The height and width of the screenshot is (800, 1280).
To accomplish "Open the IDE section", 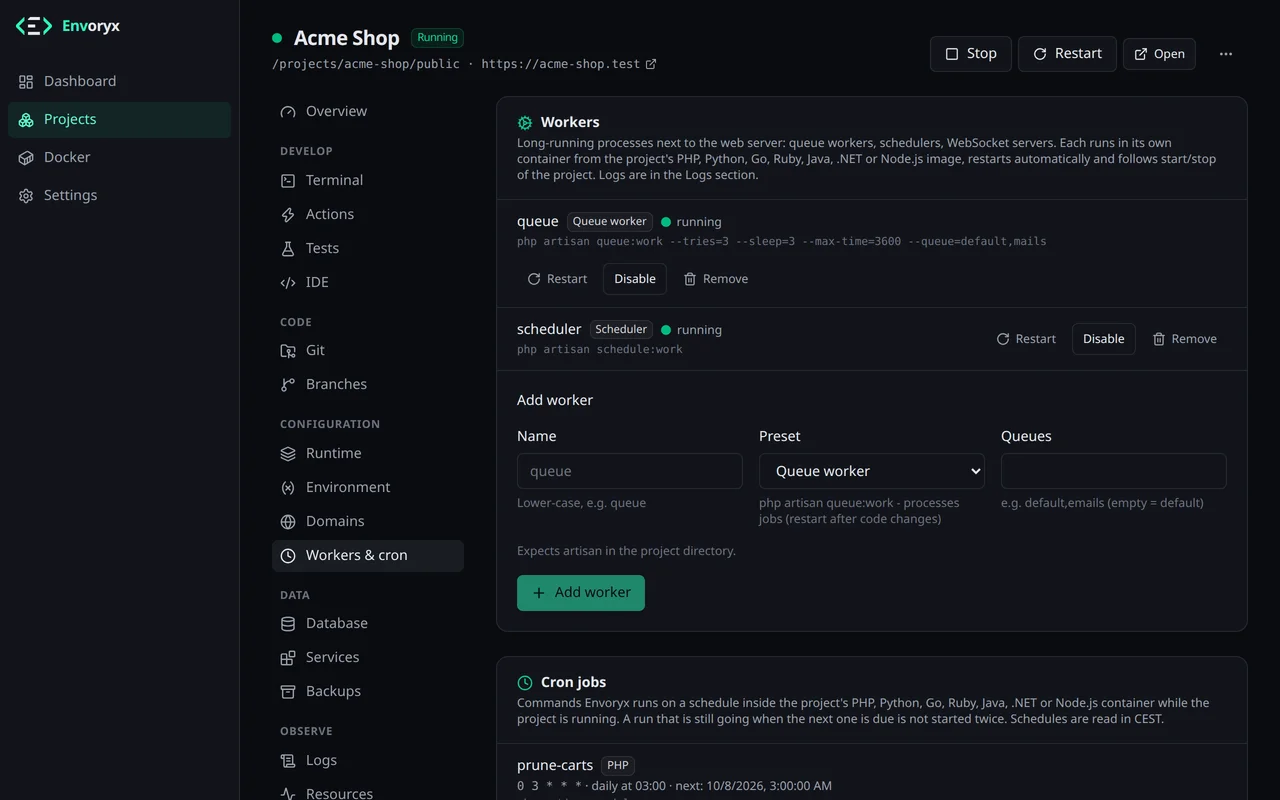I will tap(368, 282).
